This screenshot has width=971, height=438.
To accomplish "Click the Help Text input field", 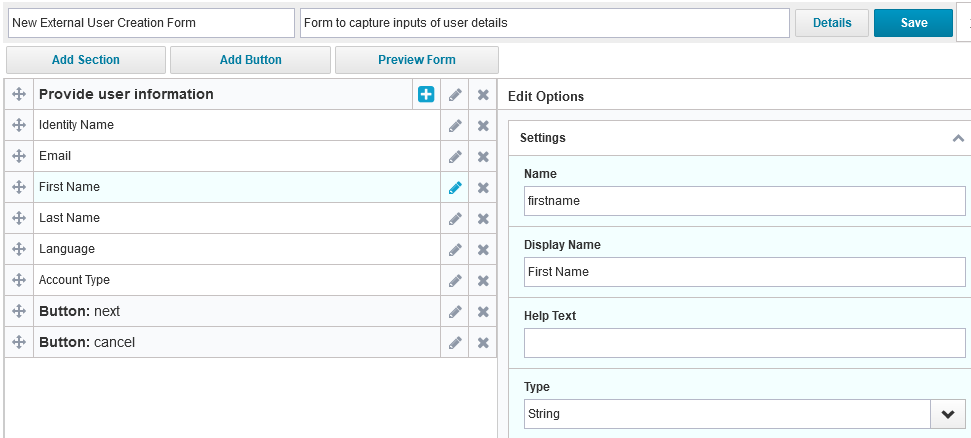I will [744, 343].
